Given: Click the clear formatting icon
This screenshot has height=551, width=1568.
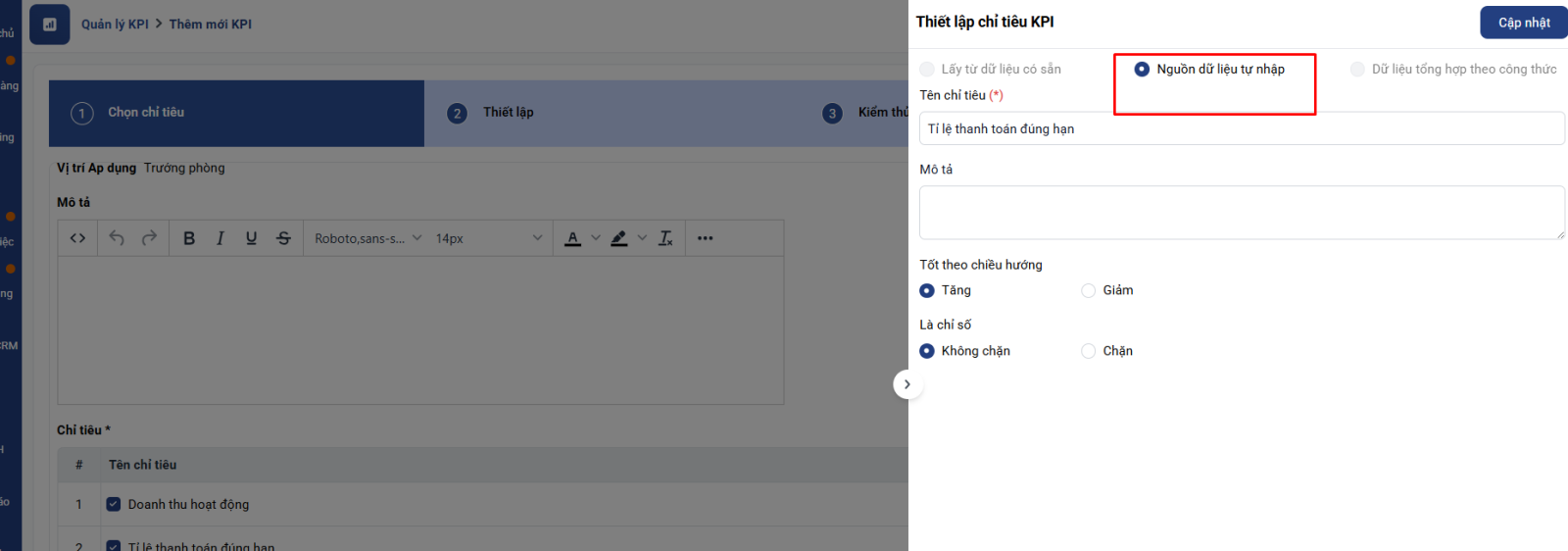Looking at the screenshot, I should tap(665, 238).
